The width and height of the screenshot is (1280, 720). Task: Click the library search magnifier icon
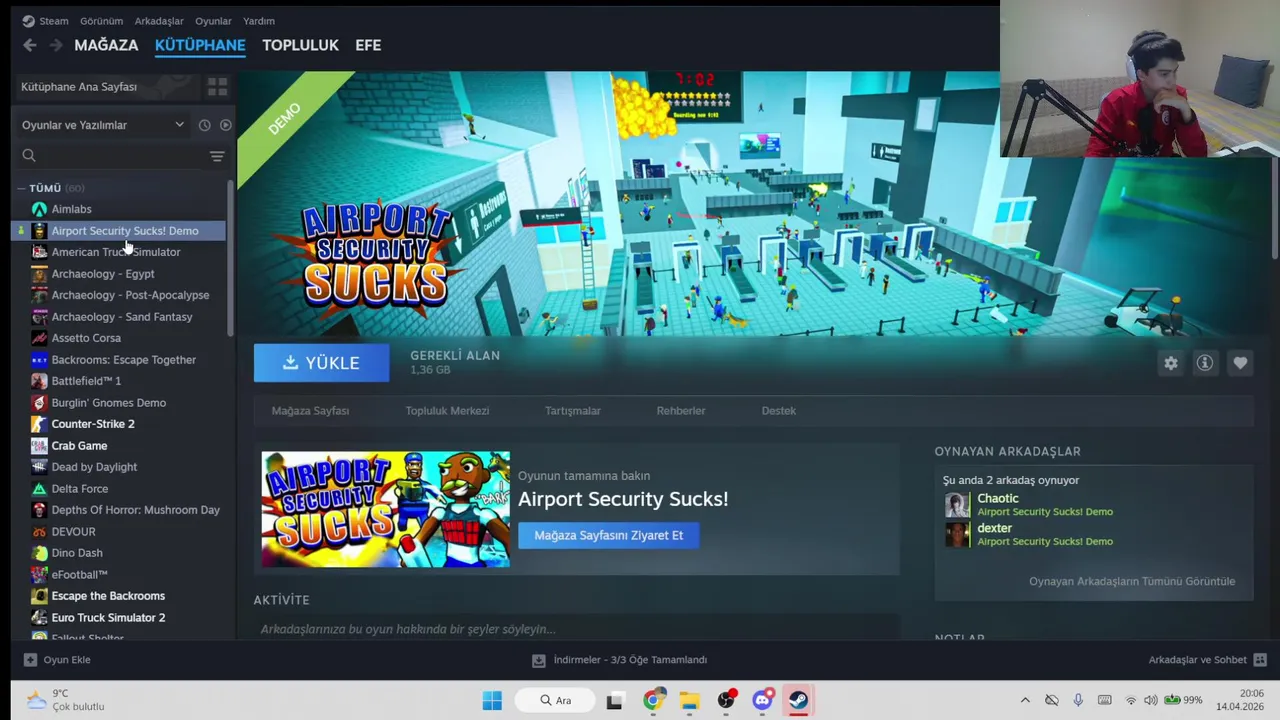click(x=29, y=155)
